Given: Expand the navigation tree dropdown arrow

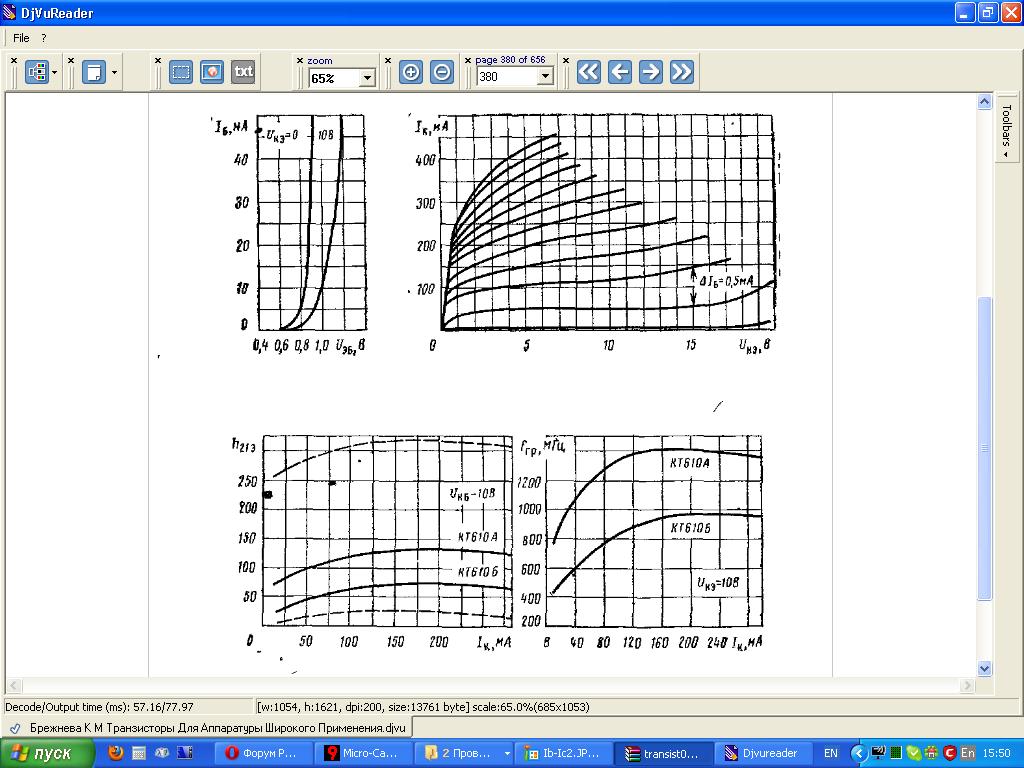Looking at the screenshot, I should click(54, 72).
